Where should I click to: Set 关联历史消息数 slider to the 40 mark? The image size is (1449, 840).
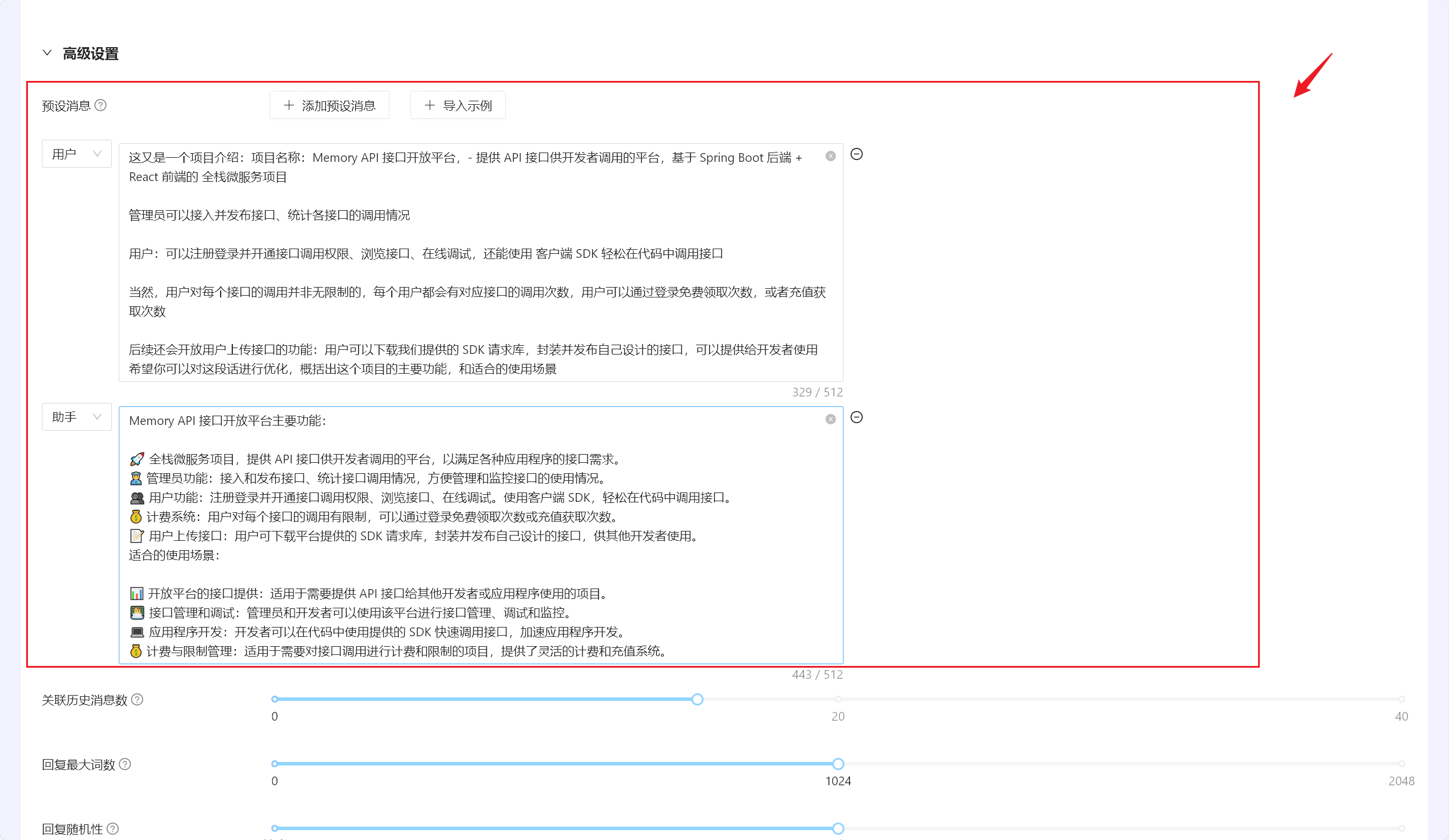1402,699
